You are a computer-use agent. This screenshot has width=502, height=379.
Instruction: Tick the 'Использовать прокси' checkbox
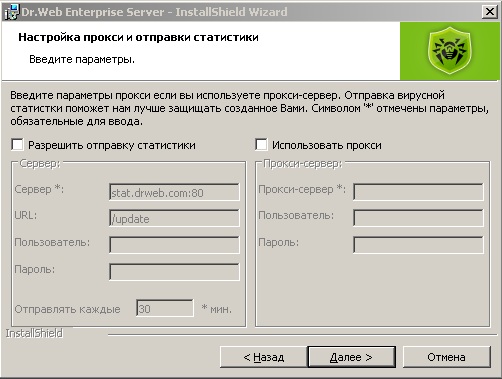click(x=261, y=145)
